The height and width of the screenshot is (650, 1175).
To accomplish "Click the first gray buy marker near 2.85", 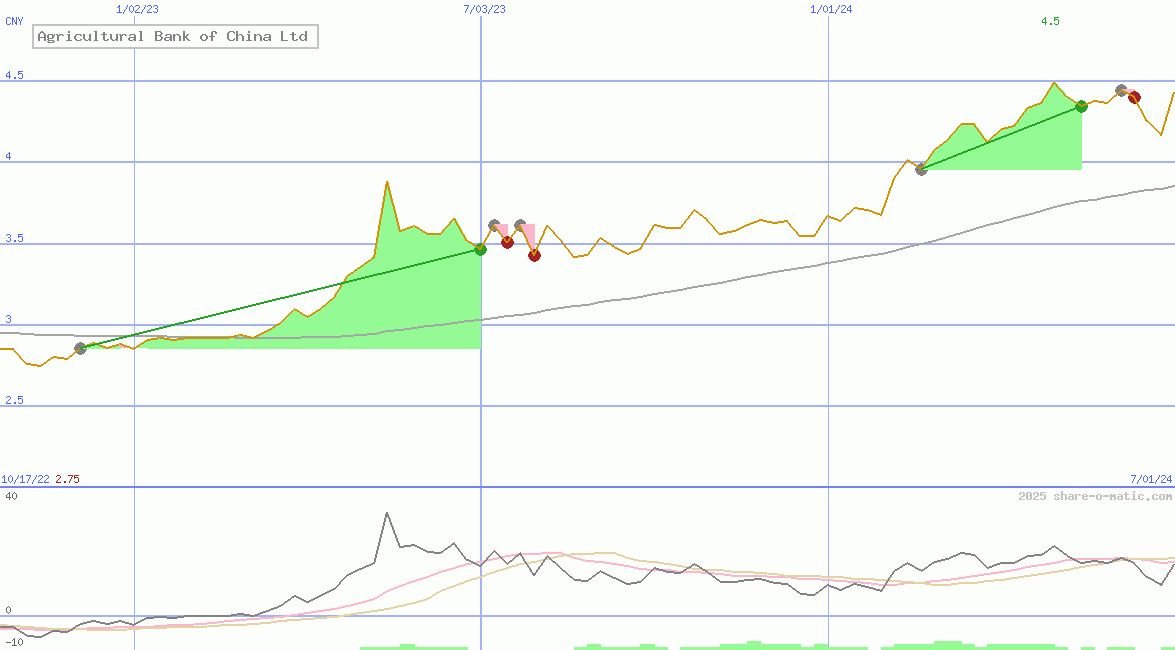I will pos(80,348).
